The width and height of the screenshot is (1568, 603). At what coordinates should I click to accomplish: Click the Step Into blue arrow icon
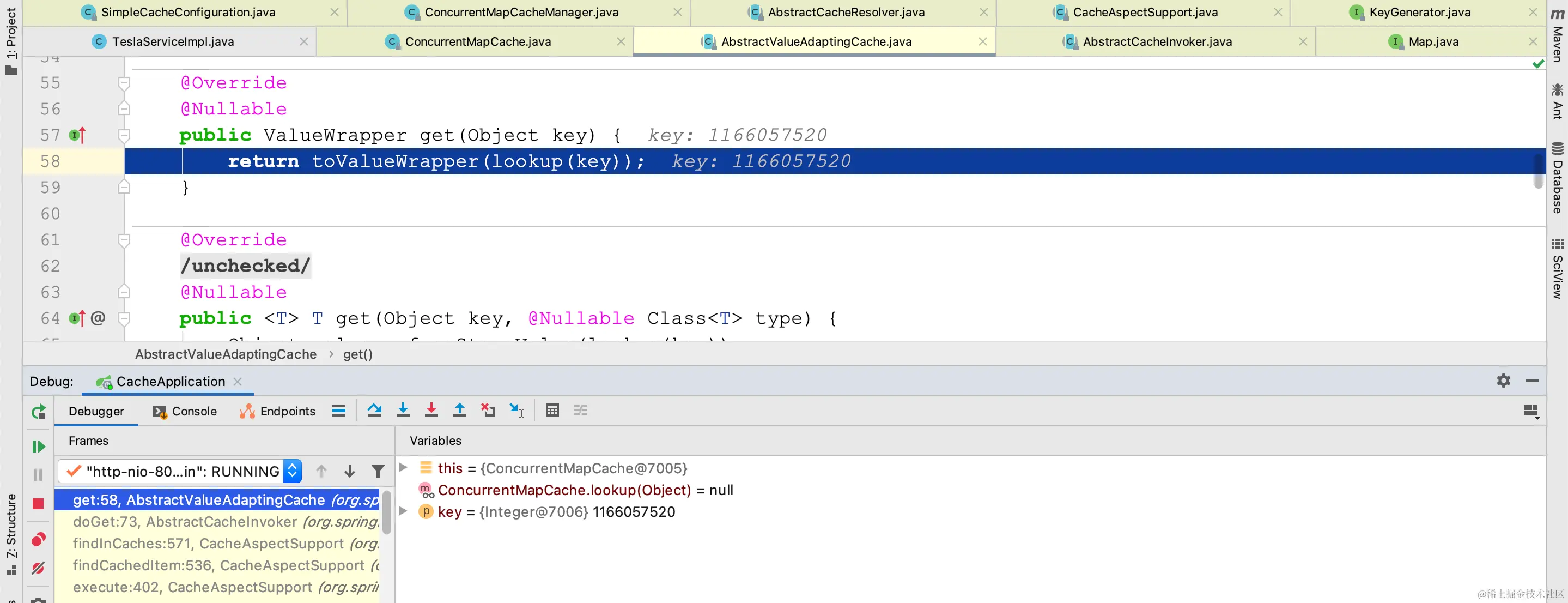(x=403, y=411)
